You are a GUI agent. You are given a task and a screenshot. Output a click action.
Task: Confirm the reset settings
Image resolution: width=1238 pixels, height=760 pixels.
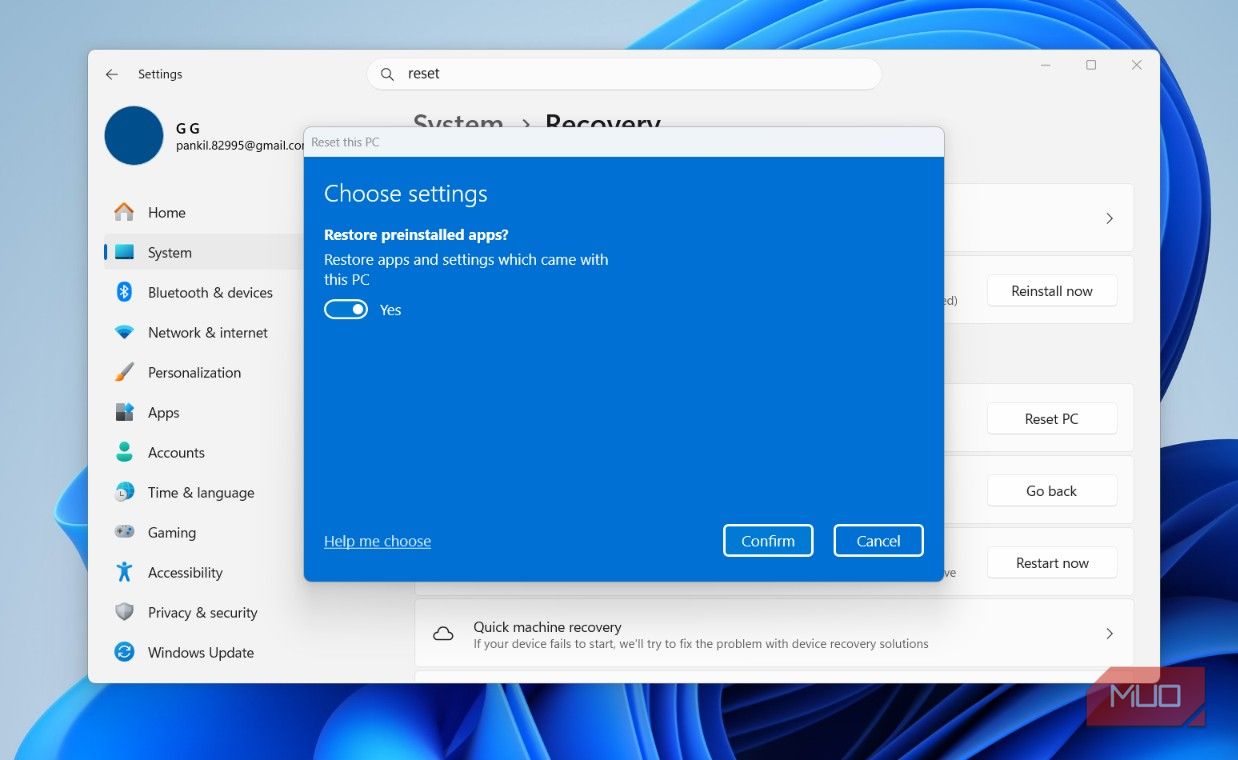(768, 541)
